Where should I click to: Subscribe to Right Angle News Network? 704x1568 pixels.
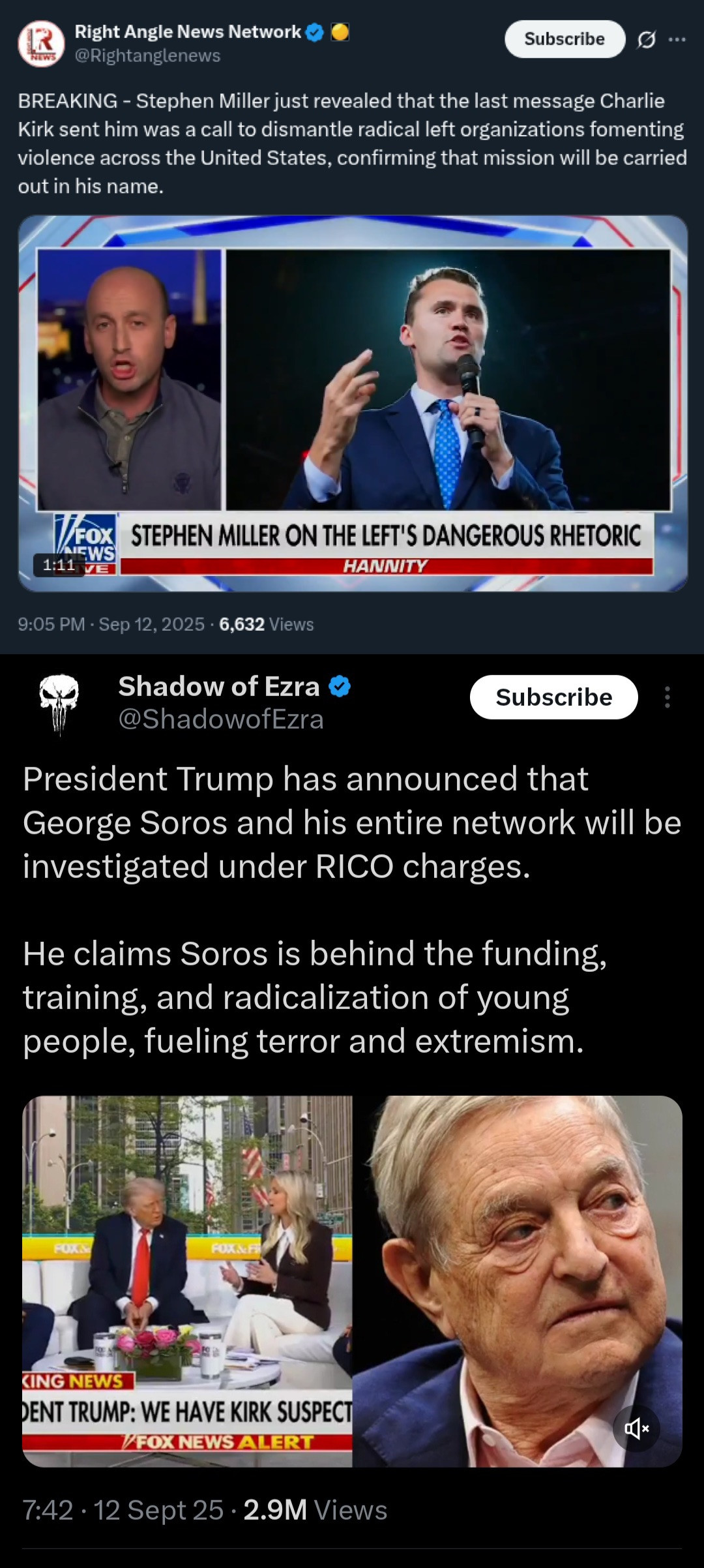pos(565,39)
